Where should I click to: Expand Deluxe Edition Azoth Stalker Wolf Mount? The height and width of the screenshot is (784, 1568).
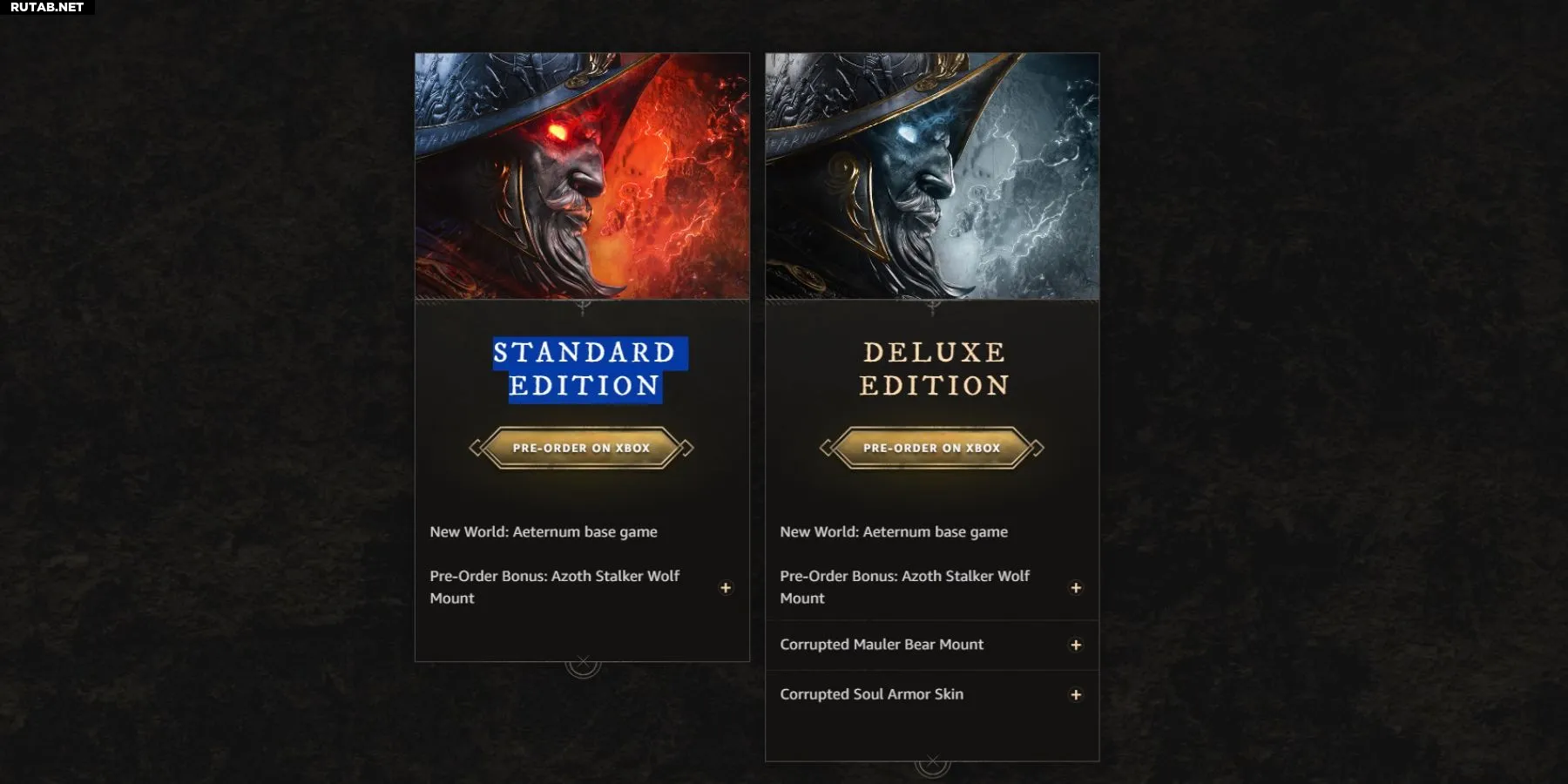click(1076, 588)
